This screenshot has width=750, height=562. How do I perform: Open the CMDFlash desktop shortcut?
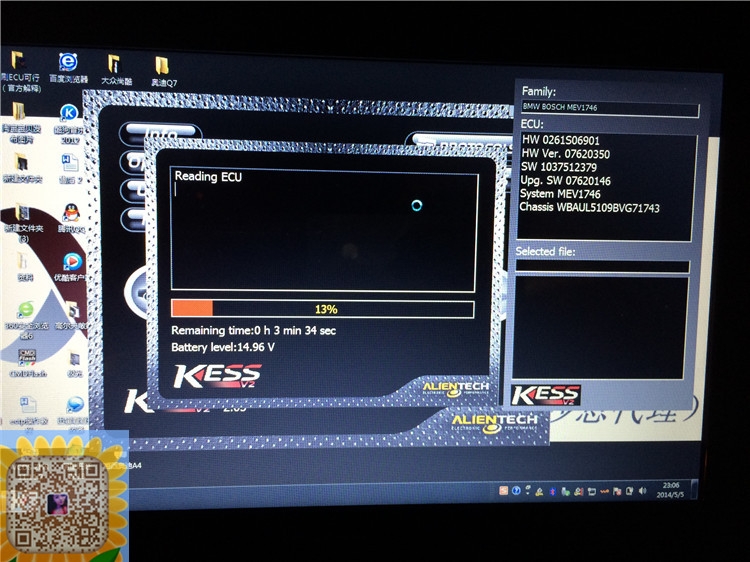pos(27,364)
